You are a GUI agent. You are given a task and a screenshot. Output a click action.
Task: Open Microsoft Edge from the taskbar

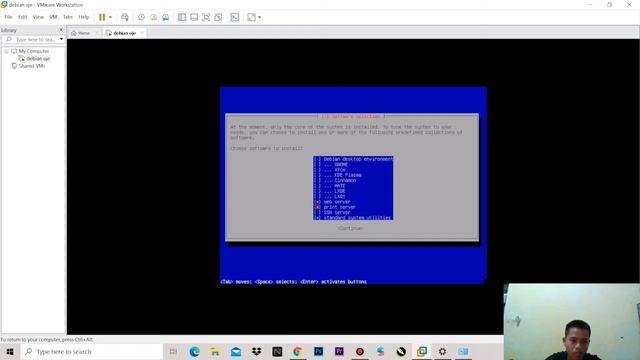pyautogui.click(x=194, y=351)
